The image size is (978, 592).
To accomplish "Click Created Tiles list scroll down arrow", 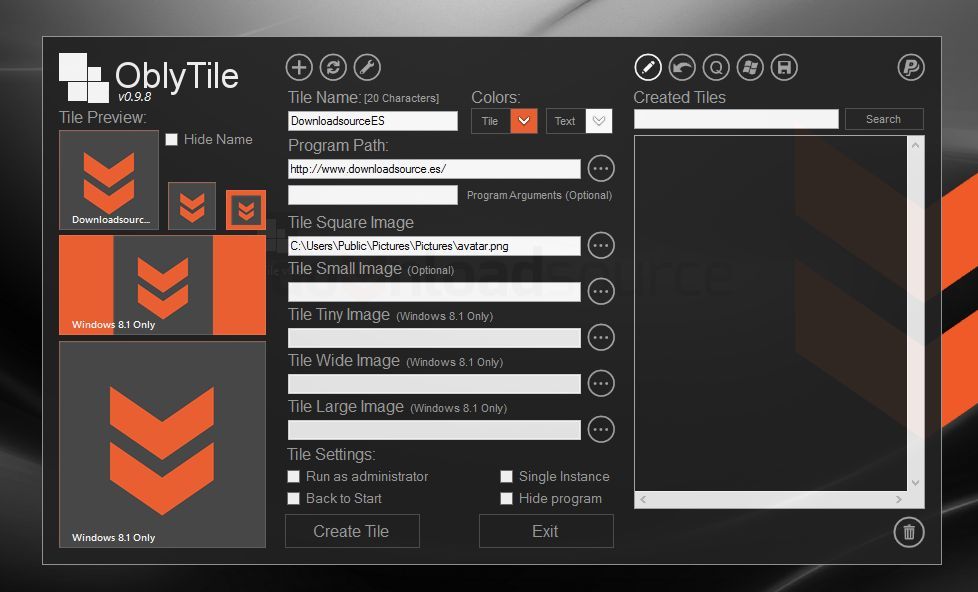I will [916, 482].
